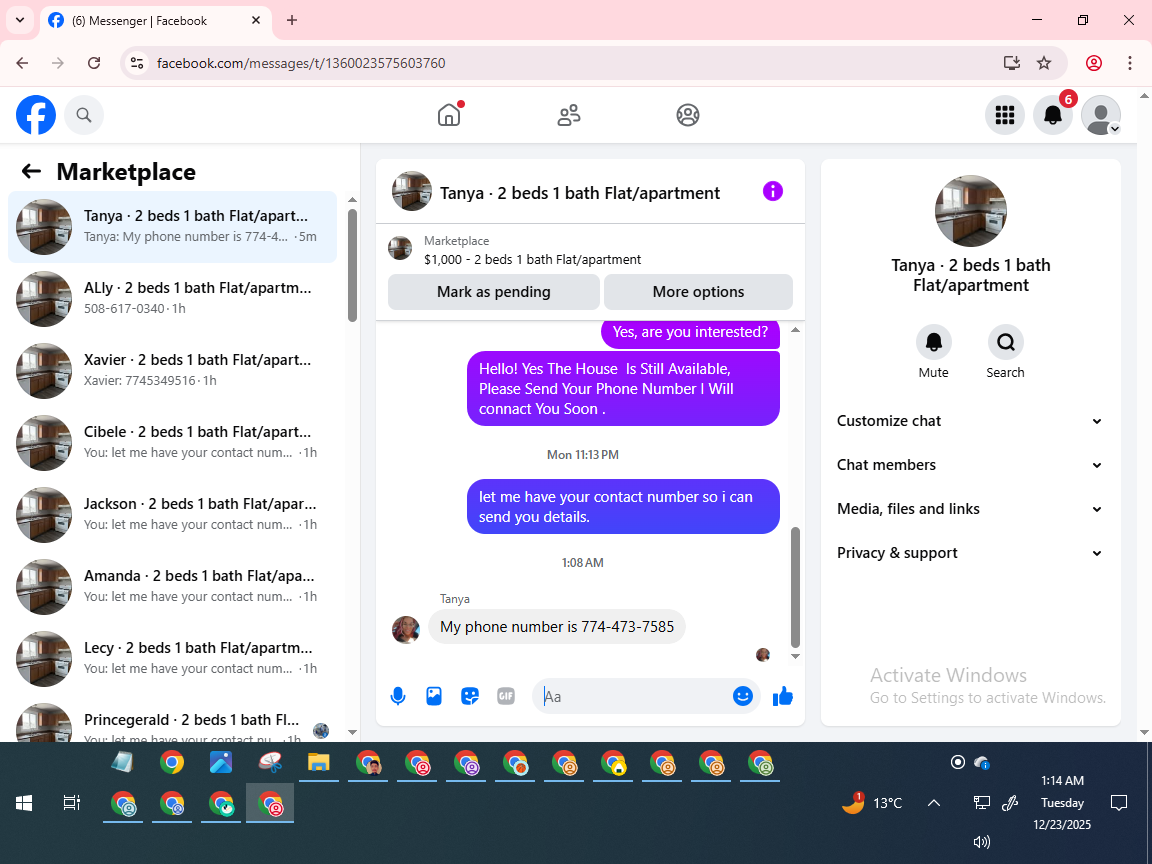Attach a file with the image icon
The height and width of the screenshot is (864, 1152).
point(434,696)
